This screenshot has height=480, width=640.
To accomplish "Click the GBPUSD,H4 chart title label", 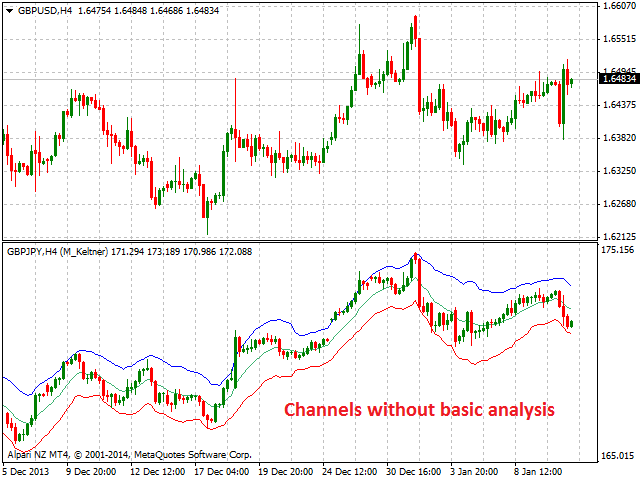I will [x=43, y=9].
